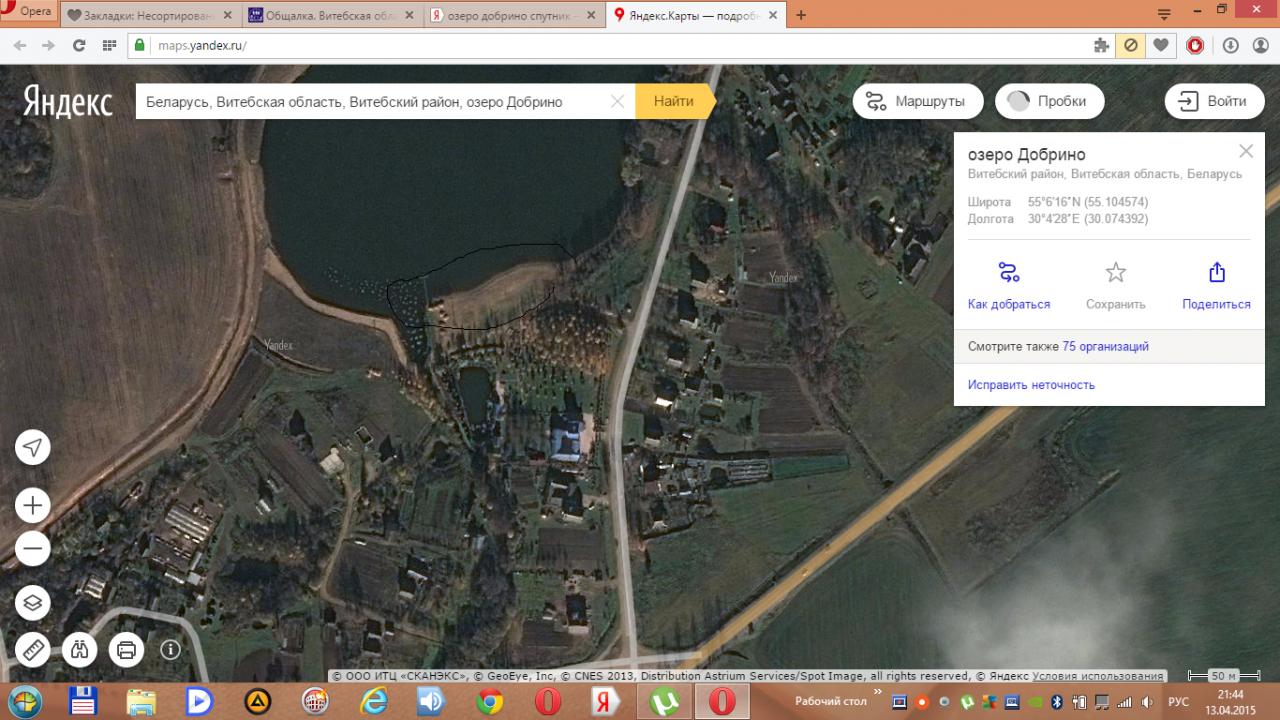Zoom out of the map
This screenshot has height=720, width=1280.
[x=33, y=548]
